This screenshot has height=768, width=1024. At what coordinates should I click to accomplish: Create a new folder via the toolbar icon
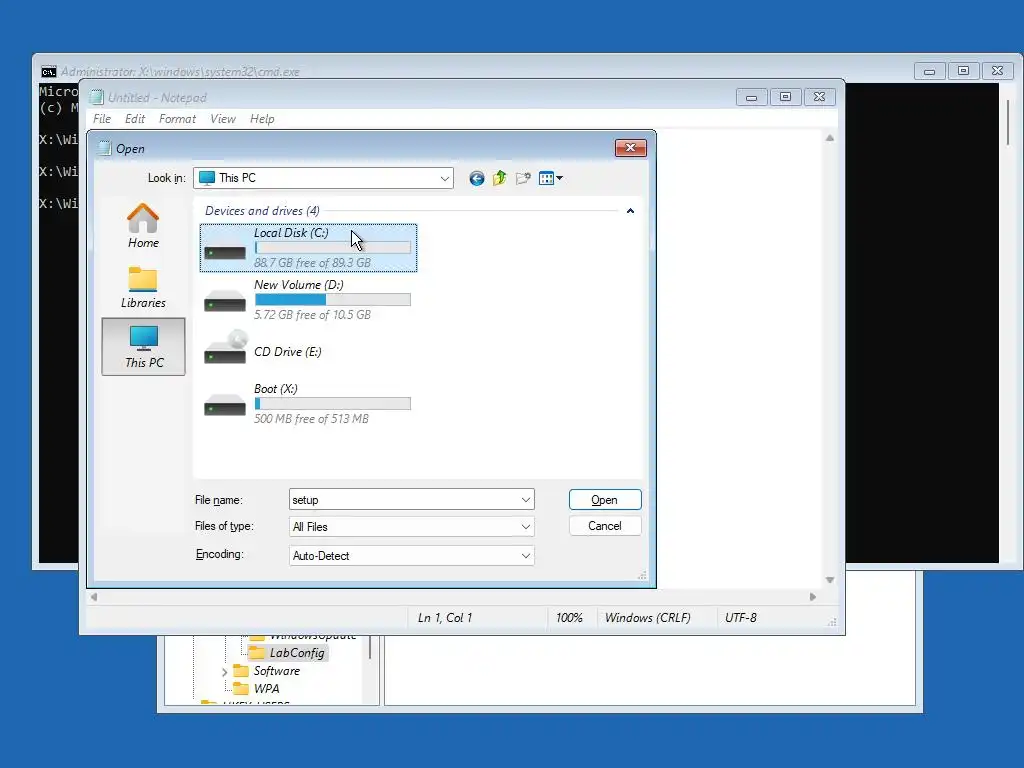[x=522, y=178]
